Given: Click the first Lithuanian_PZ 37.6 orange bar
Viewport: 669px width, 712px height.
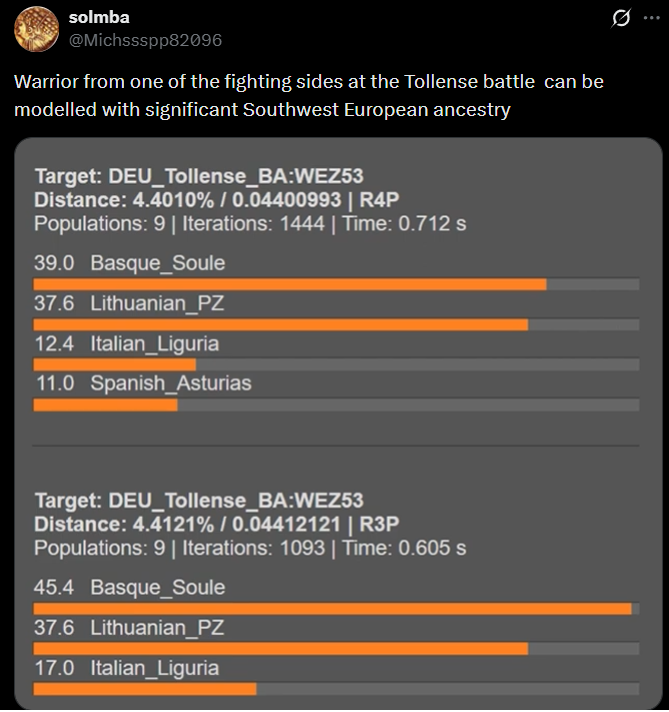Looking at the screenshot, I should pyautogui.click(x=280, y=324).
